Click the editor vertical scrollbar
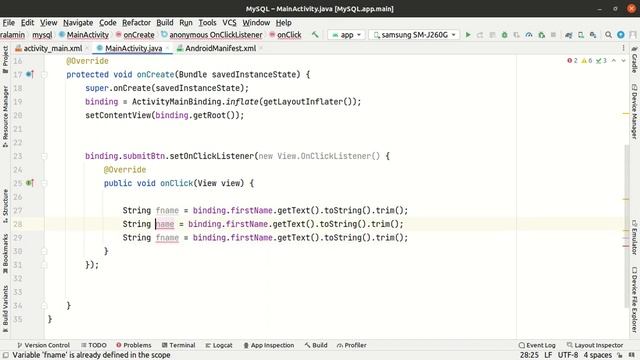 click(x=627, y=226)
